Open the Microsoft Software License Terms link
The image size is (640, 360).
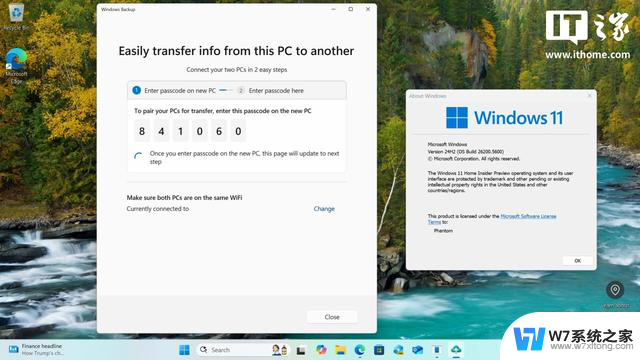pos(492,219)
